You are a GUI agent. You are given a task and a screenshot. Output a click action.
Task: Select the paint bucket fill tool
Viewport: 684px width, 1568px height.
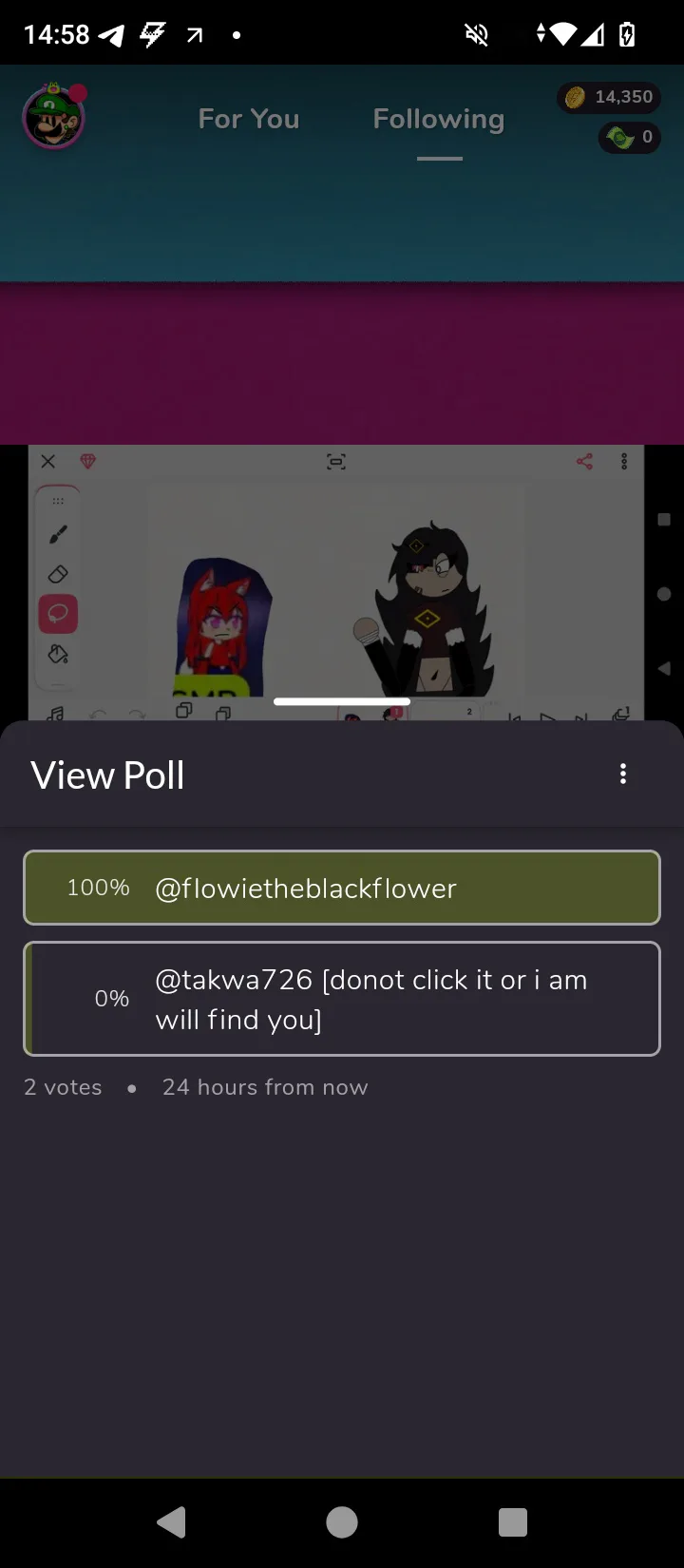tap(58, 654)
